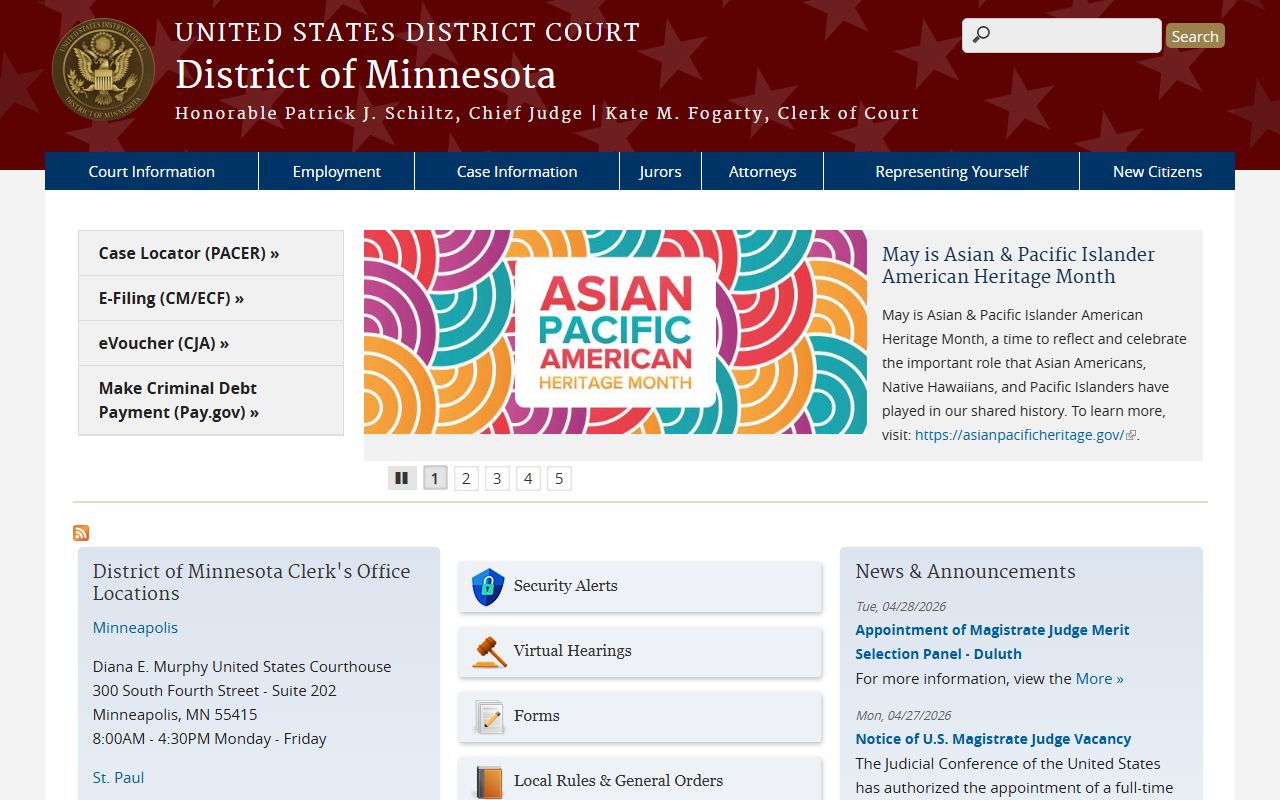Click the Forms notepad icon
Viewport: 1280px width, 800px height.
[489, 717]
